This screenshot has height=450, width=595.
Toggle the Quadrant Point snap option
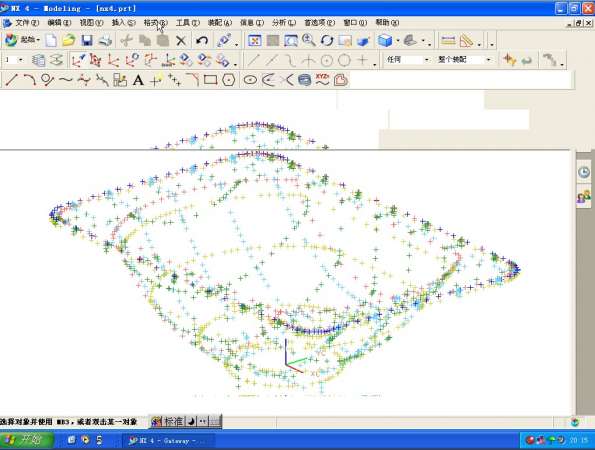point(344,60)
